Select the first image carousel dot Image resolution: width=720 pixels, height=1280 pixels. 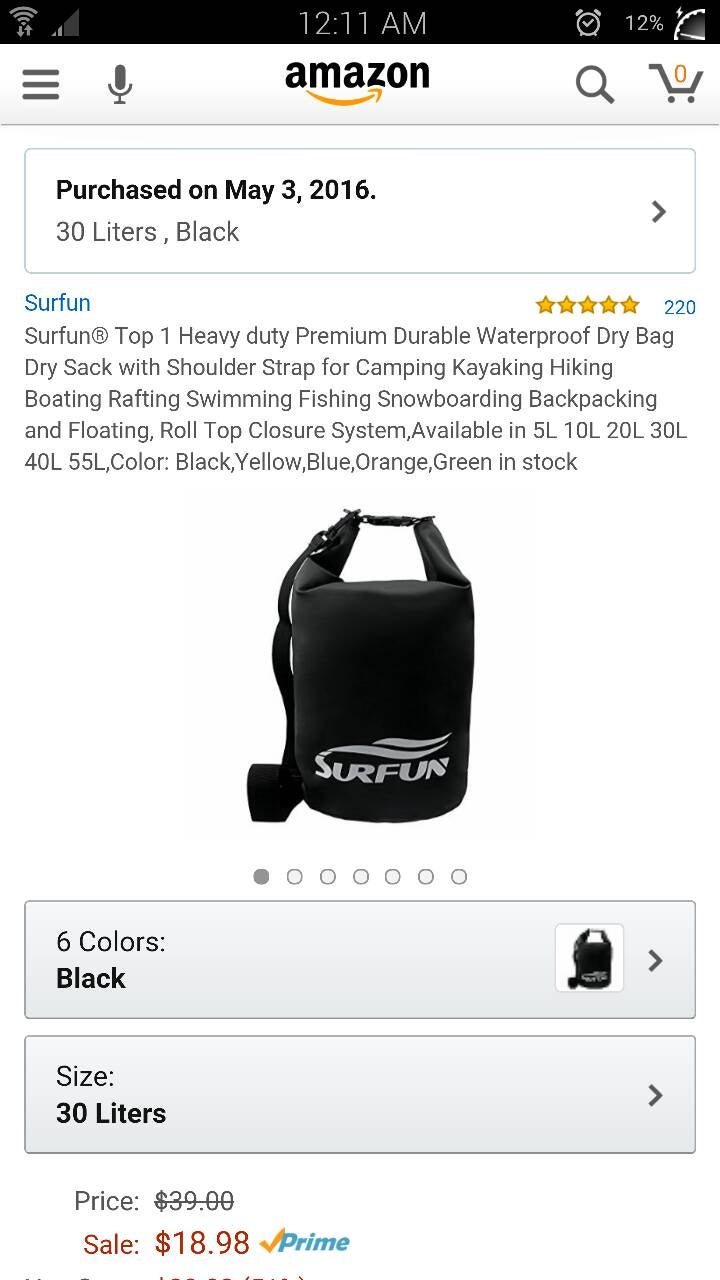point(262,876)
